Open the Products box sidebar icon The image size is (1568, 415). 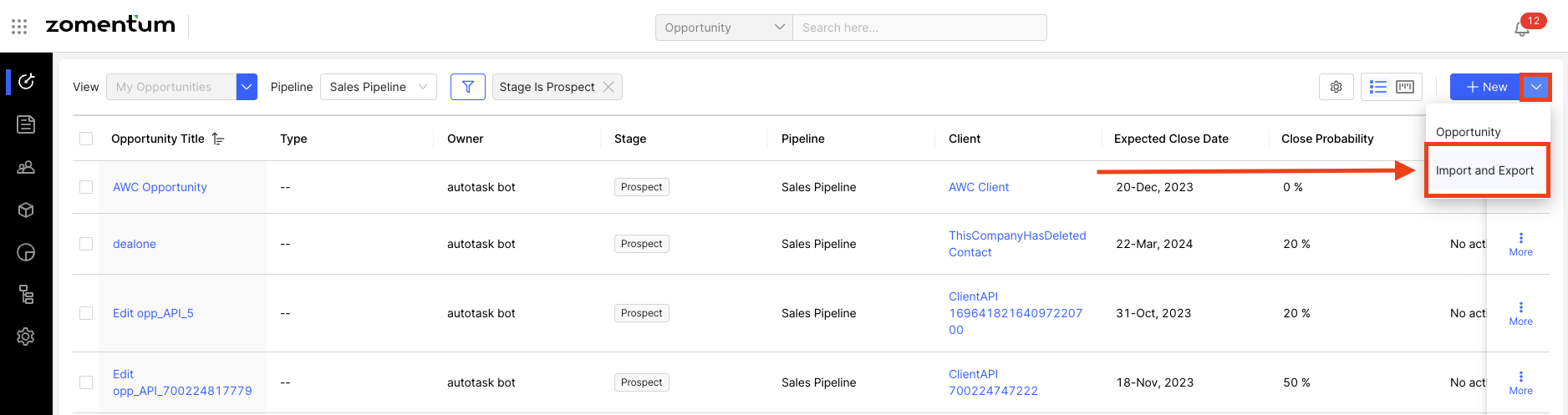click(x=26, y=210)
